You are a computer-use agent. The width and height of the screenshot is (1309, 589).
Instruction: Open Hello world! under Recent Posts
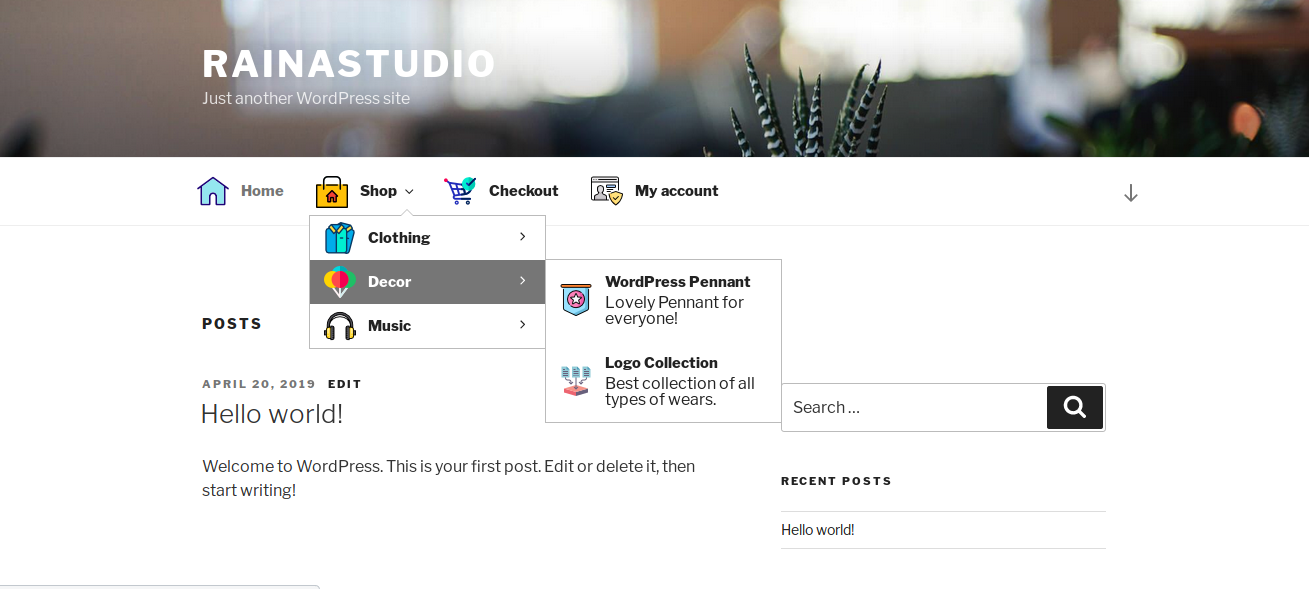pos(818,530)
